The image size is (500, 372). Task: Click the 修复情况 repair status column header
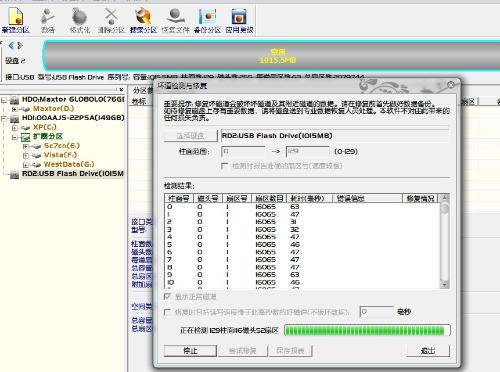point(421,198)
